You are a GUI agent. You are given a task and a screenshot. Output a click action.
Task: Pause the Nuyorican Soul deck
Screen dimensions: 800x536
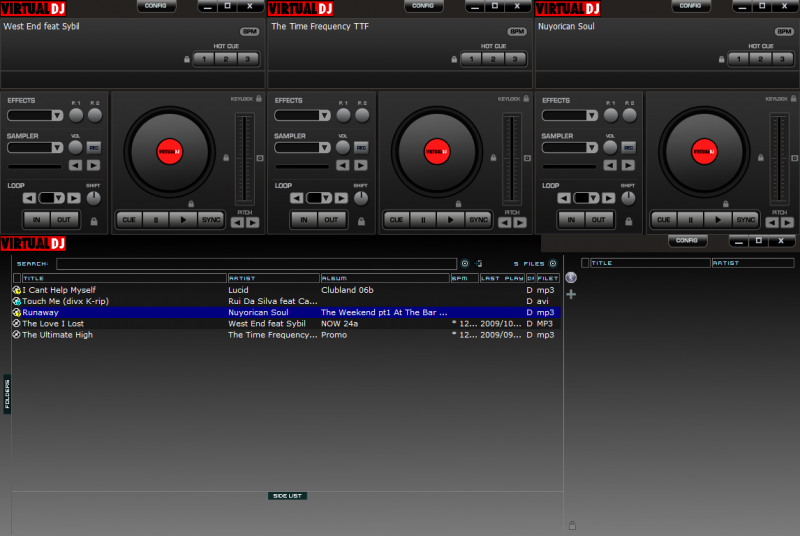point(691,220)
